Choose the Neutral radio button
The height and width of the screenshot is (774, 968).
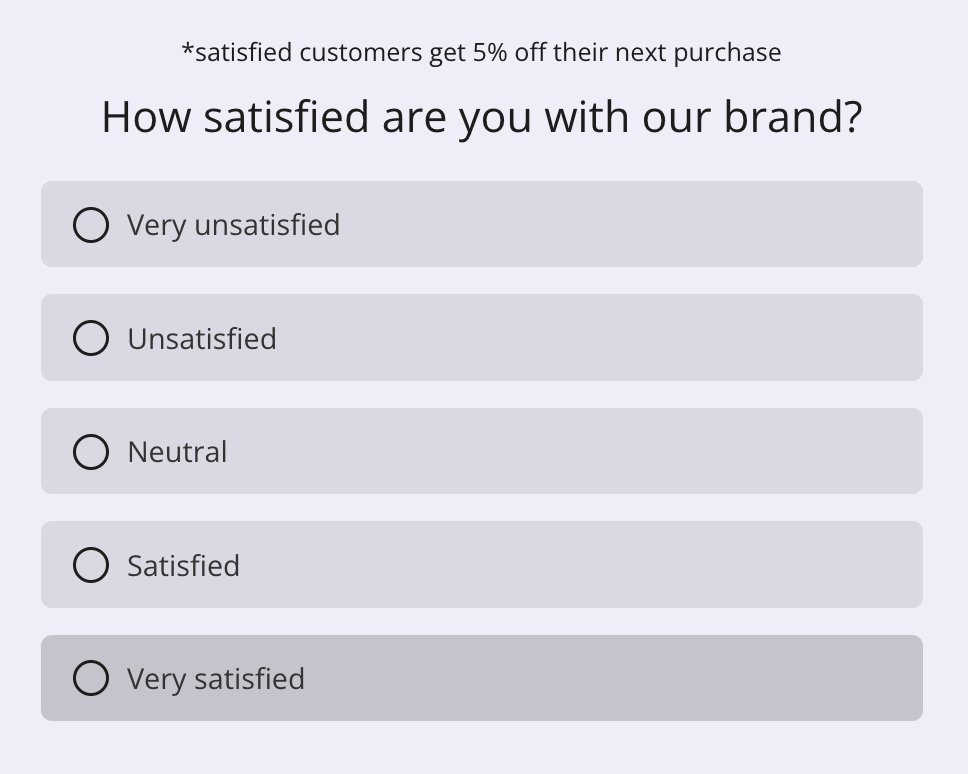91,452
